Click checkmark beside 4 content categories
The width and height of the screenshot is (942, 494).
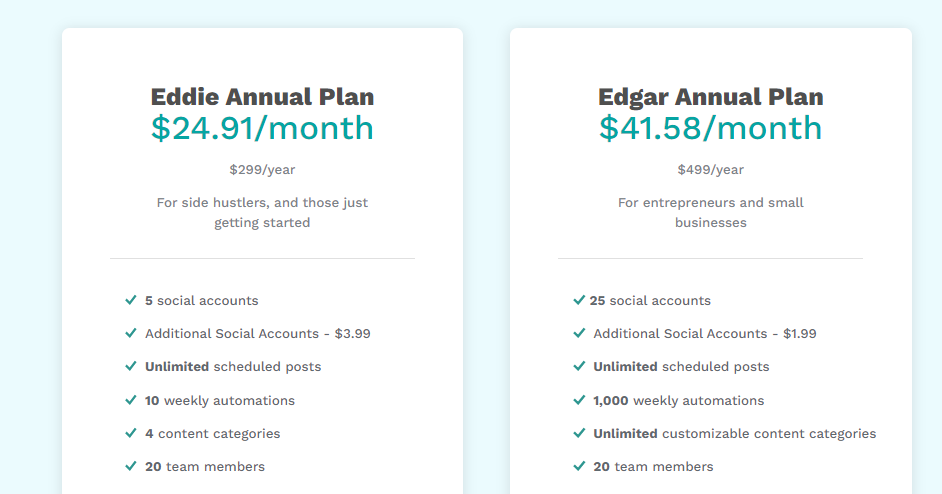[x=130, y=433]
